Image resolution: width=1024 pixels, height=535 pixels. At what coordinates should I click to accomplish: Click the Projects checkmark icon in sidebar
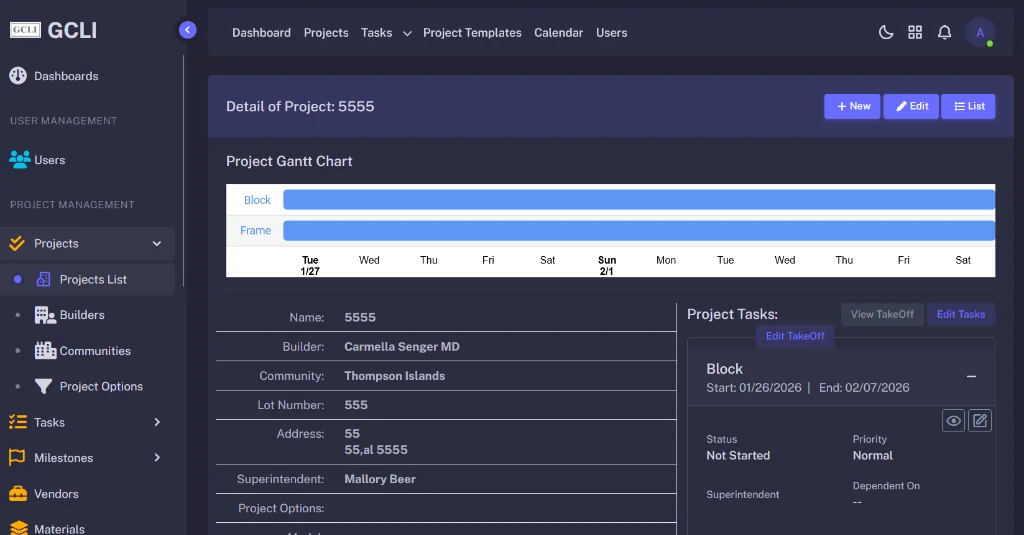pos(17,244)
